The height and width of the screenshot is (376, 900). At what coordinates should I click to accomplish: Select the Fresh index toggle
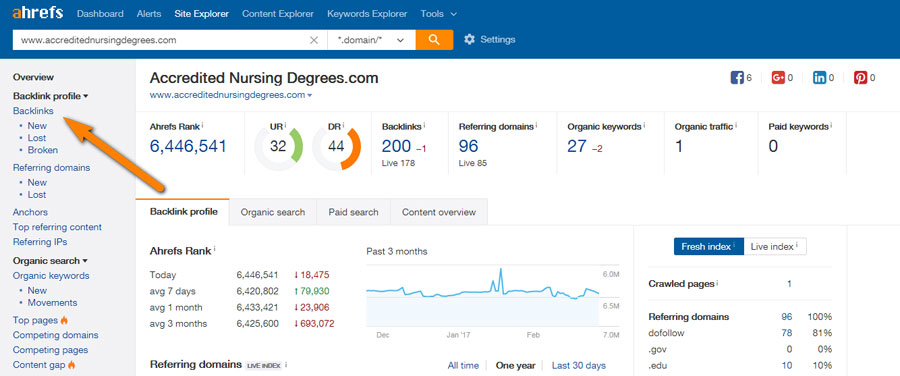(x=709, y=246)
